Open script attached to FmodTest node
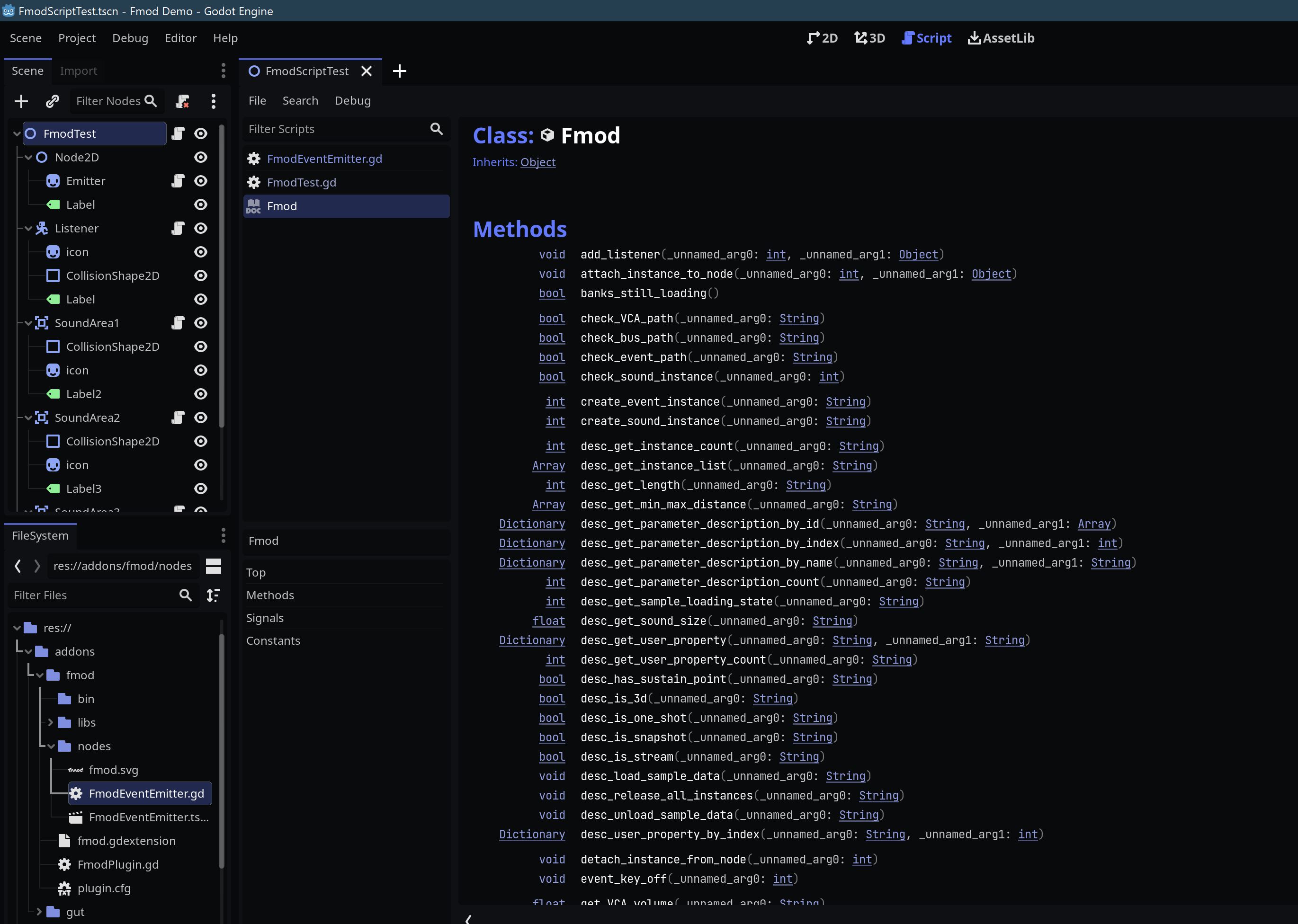 coord(178,133)
